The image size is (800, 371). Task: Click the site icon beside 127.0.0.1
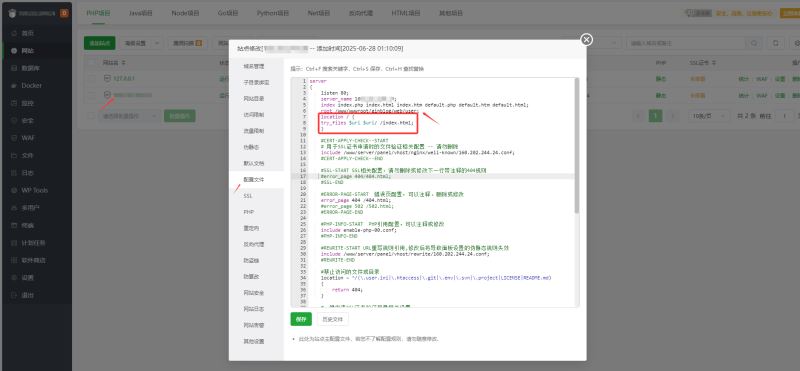click(x=107, y=79)
